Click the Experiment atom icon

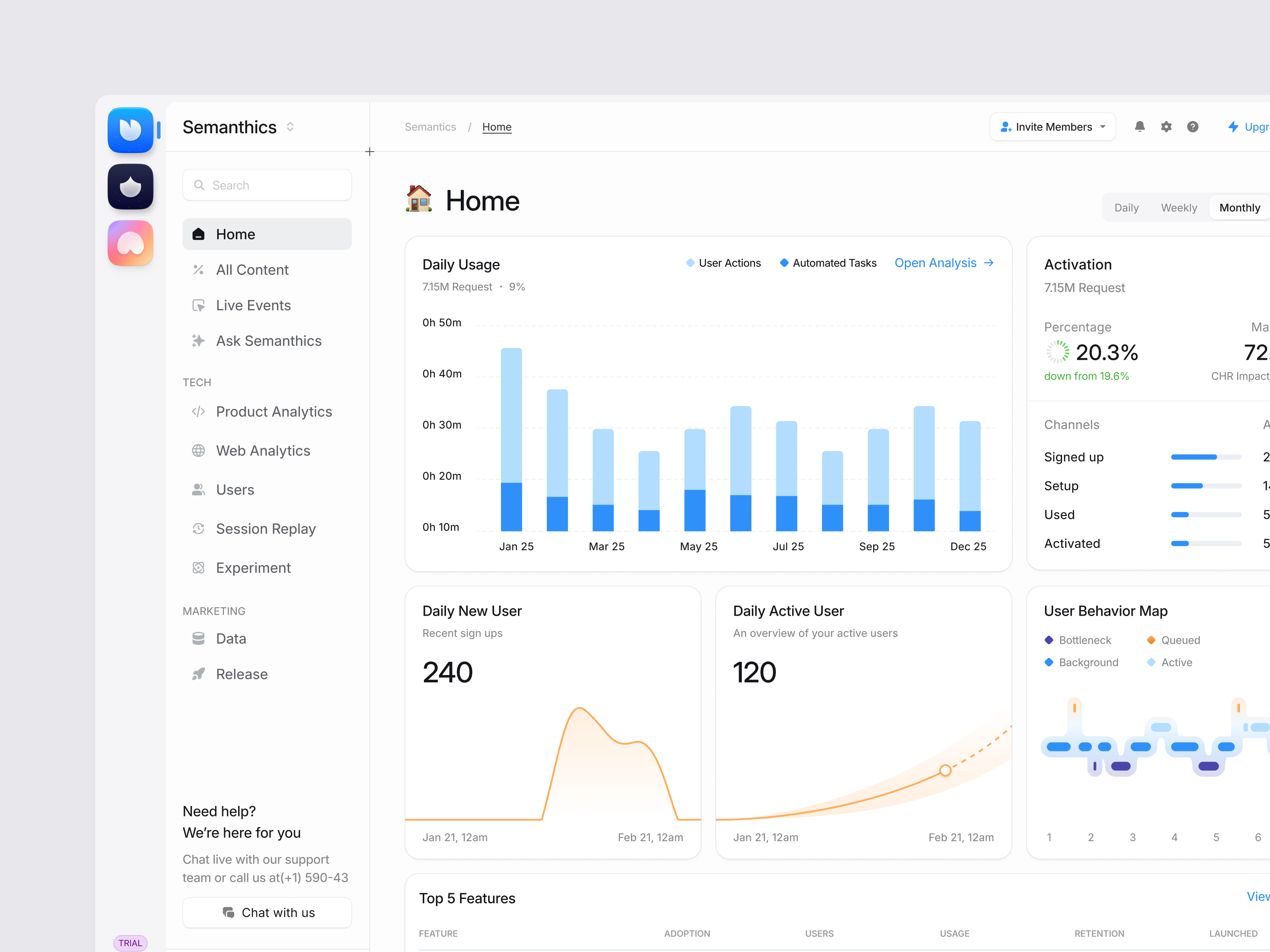pyautogui.click(x=199, y=568)
